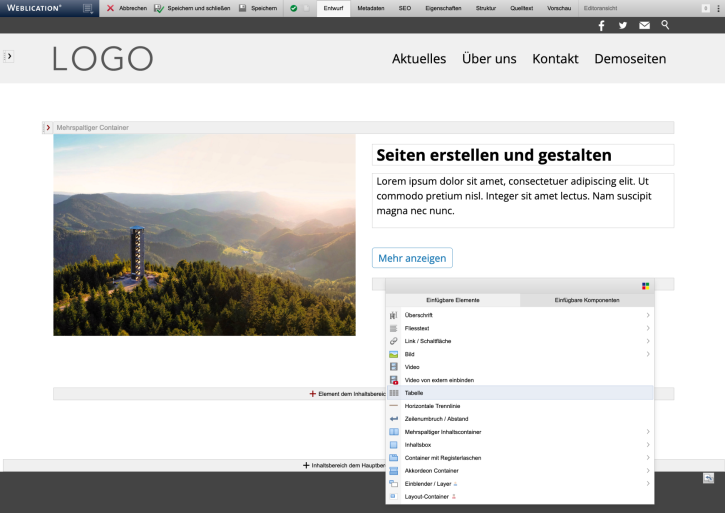Viewport: 725px width, 513px height.
Task: Click the Speichern floppy disk icon
Action: point(243,8)
